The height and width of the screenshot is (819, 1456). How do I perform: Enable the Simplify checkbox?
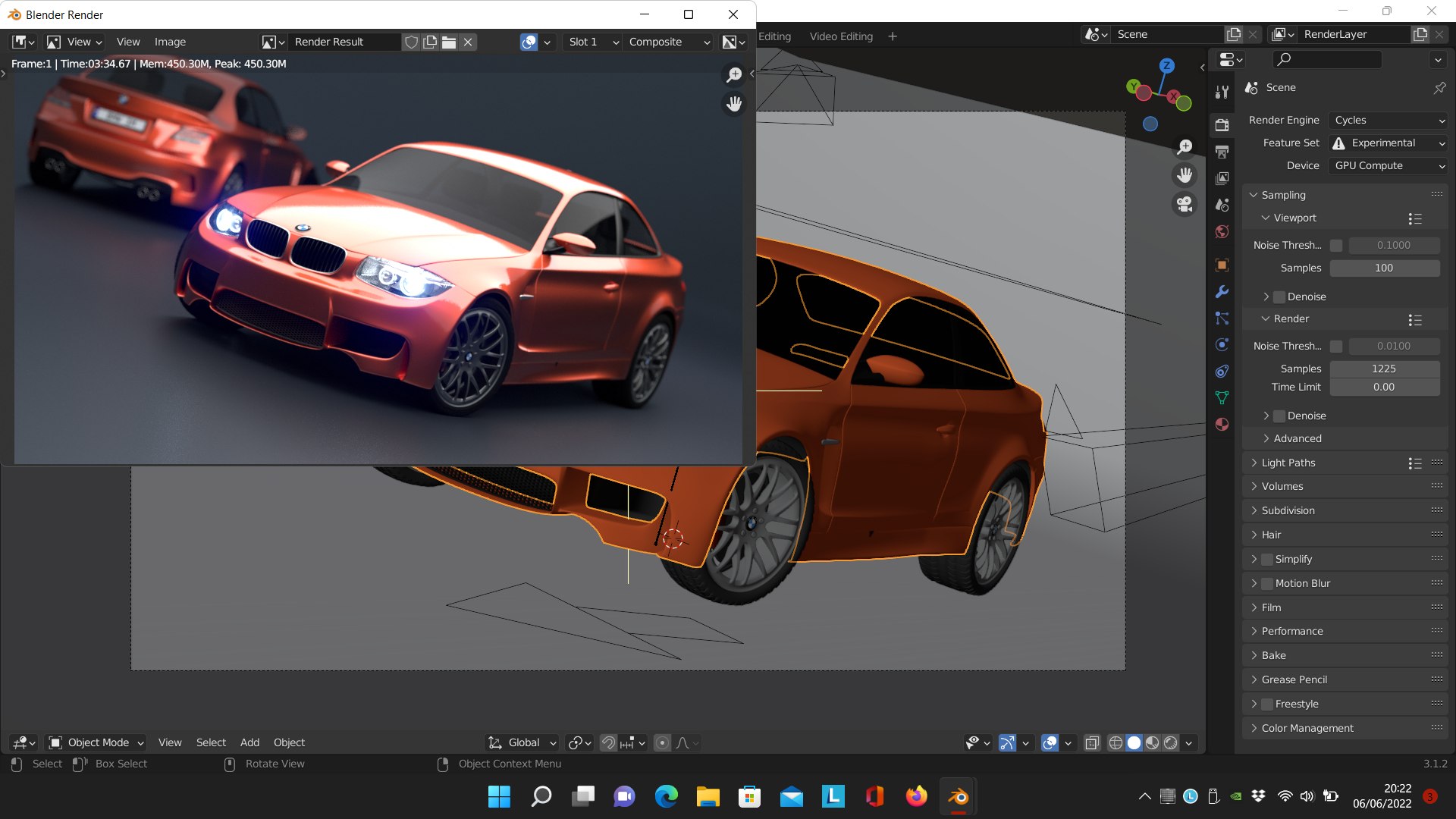point(1267,560)
